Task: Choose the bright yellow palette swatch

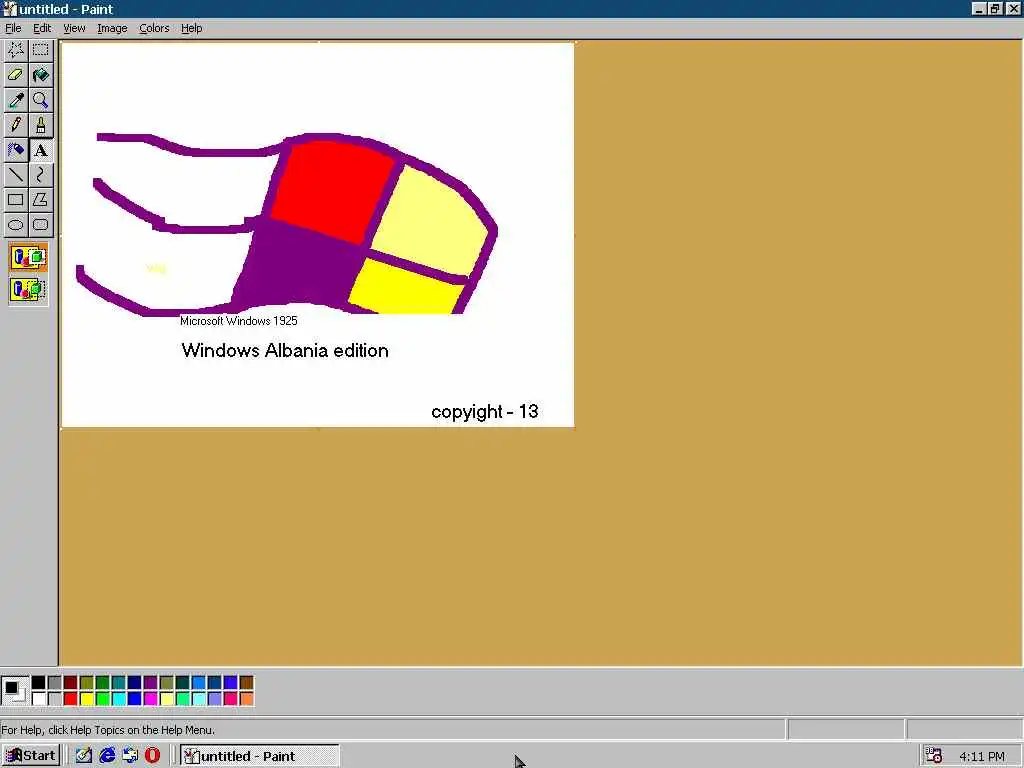Action: [x=86, y=699]
